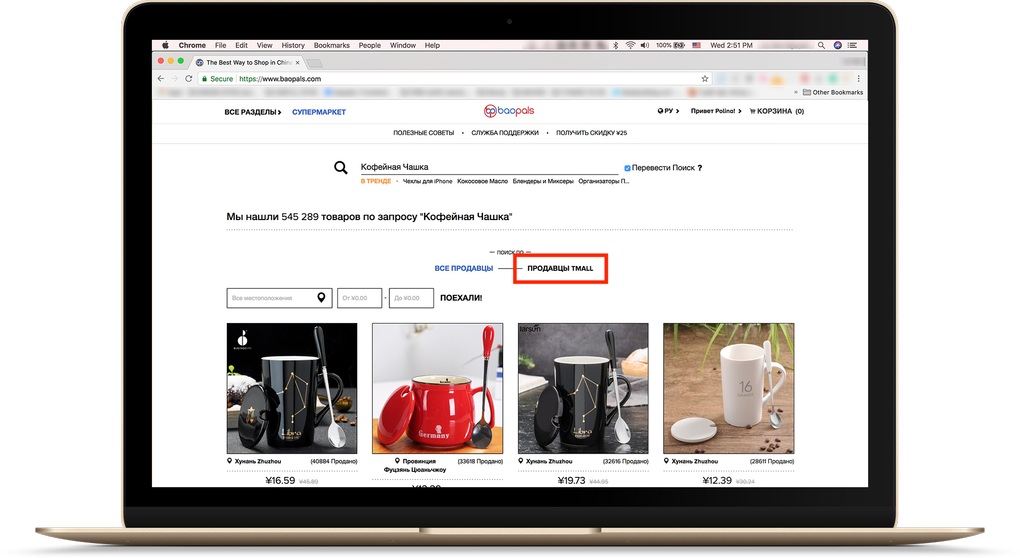Open a new Chrome tab
1020x558 pixels.
tap(315, 63)
